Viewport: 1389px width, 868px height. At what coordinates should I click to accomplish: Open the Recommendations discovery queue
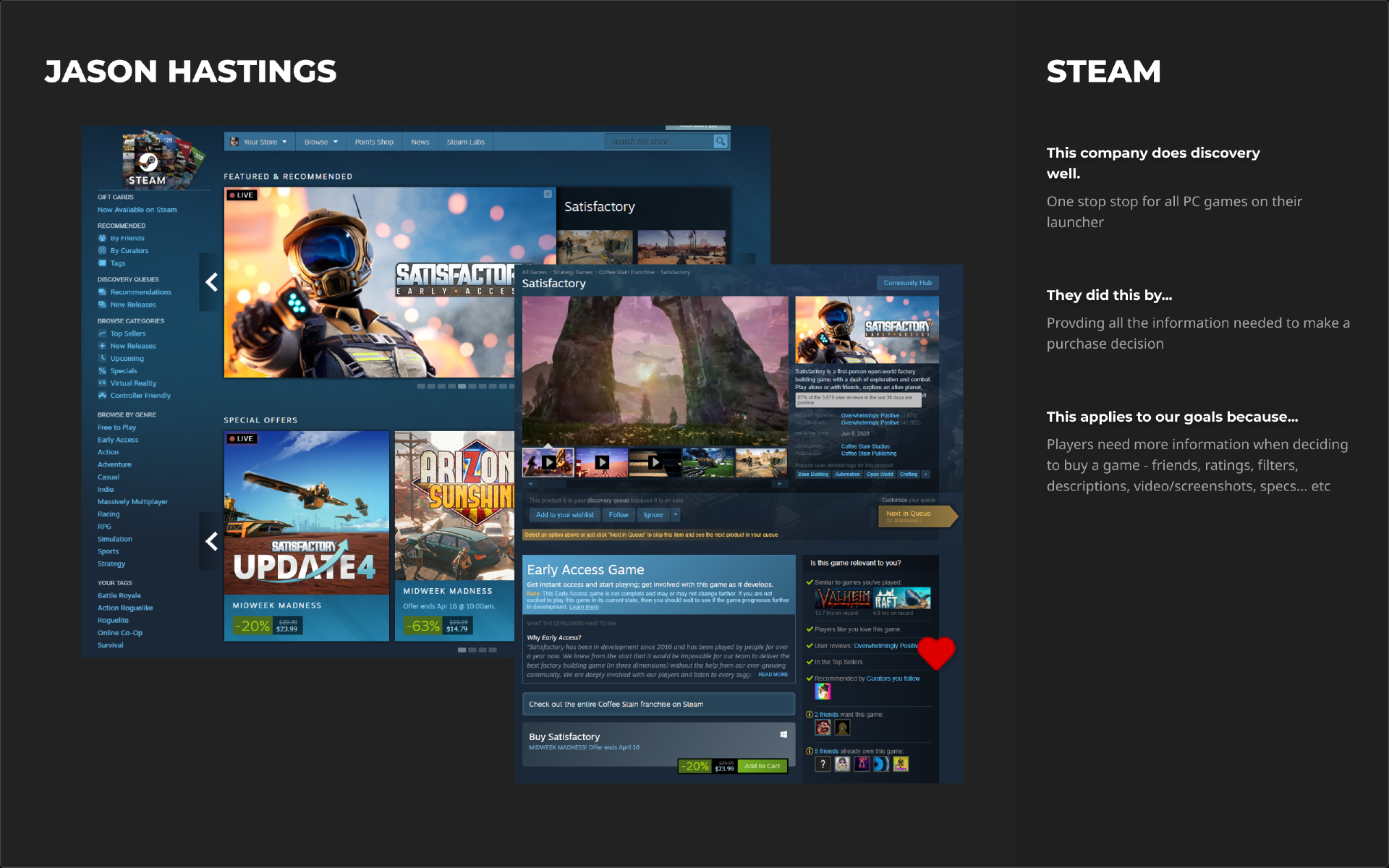click(x=140, y=292)
